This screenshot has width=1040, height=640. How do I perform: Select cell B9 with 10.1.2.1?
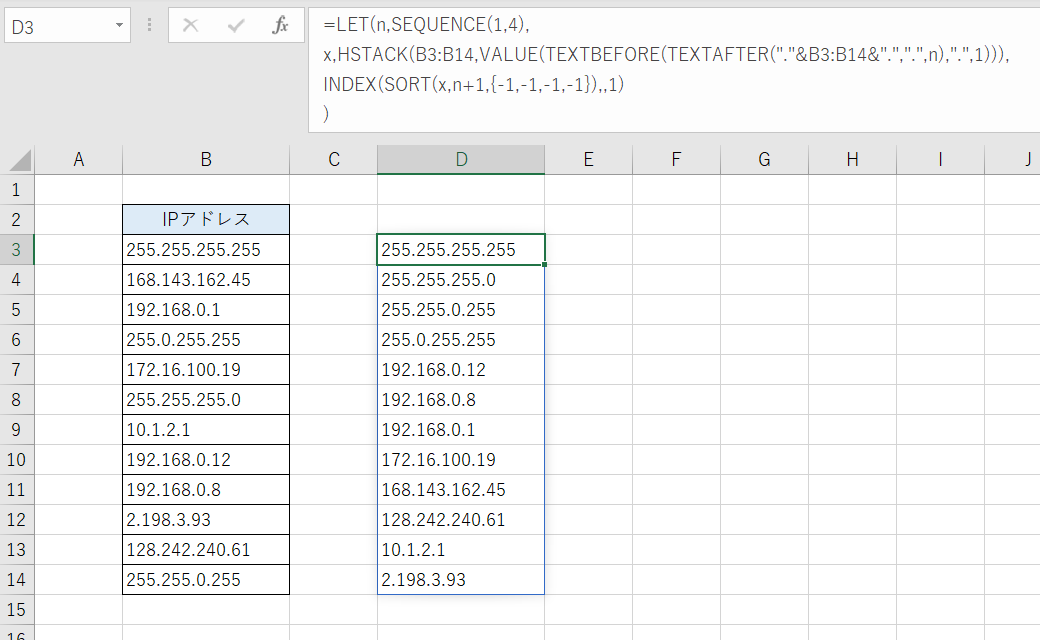point(205,429)
